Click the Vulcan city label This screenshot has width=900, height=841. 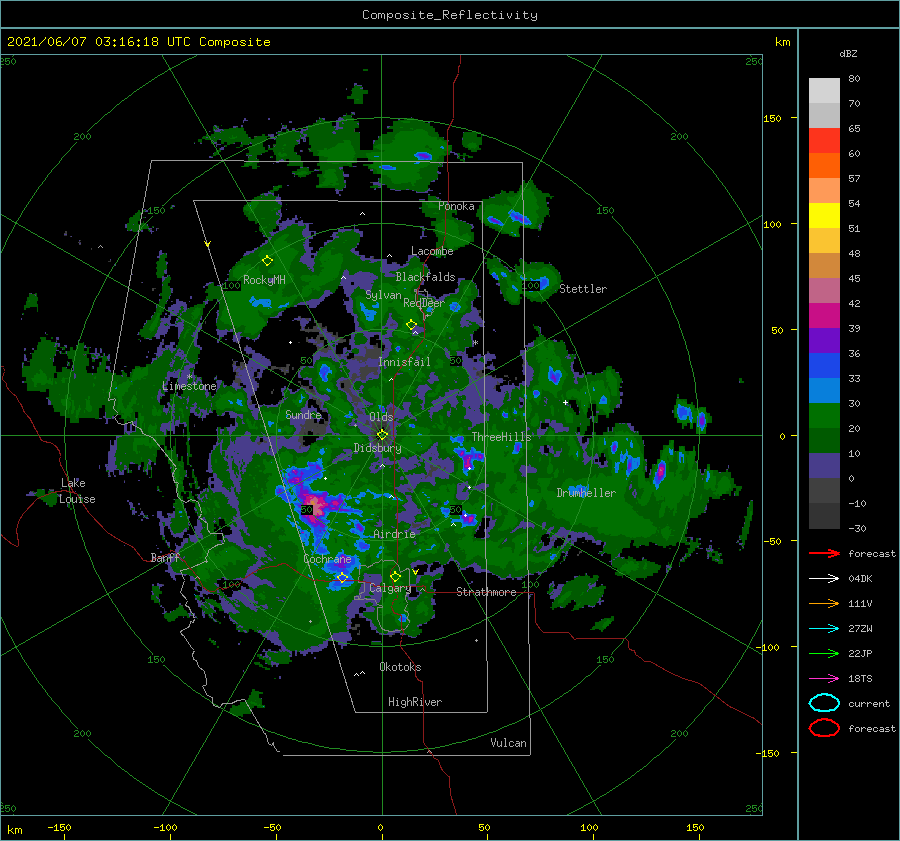click(x=509, y=743)
